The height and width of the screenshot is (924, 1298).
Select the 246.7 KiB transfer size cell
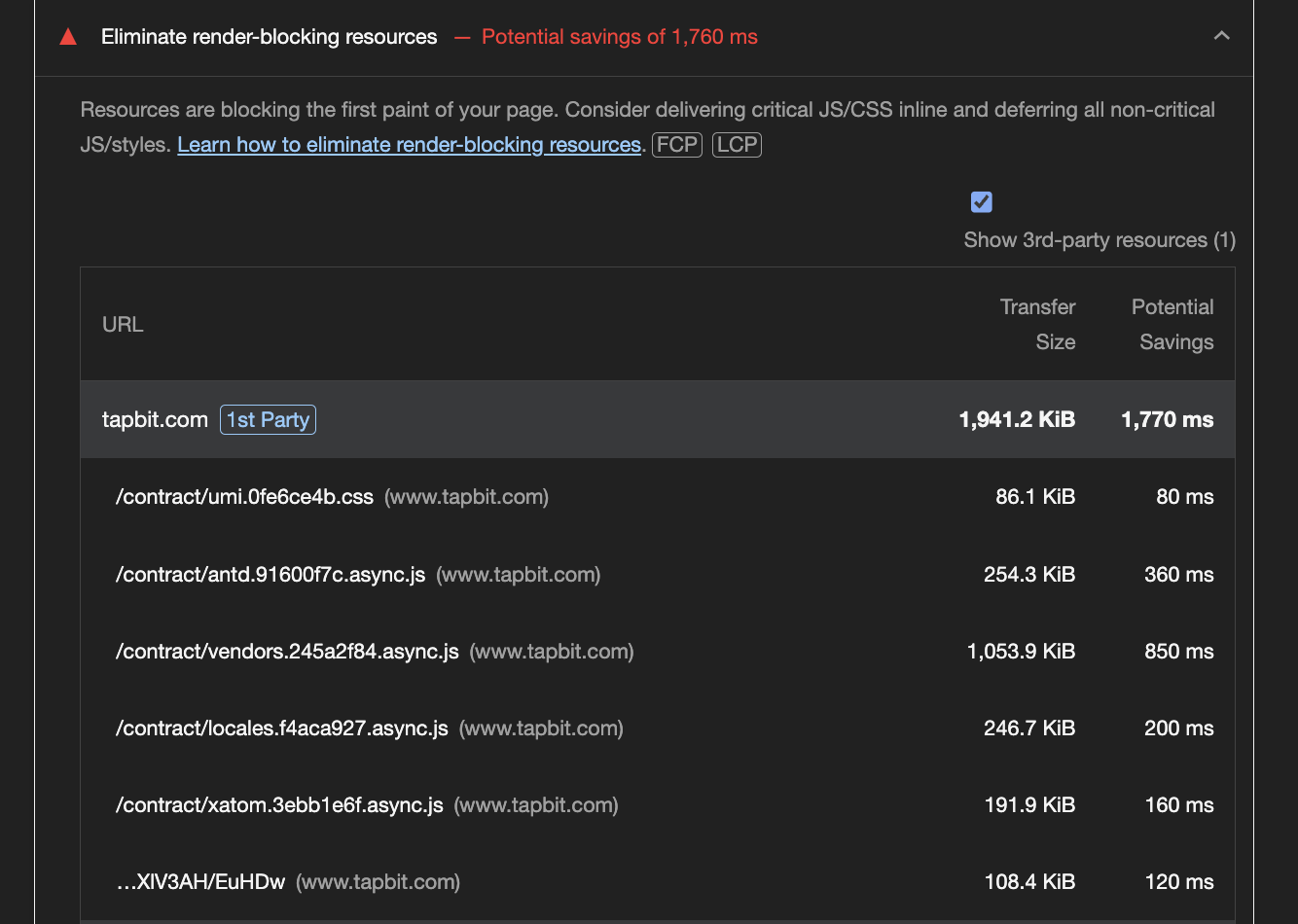click(1029, 729)
